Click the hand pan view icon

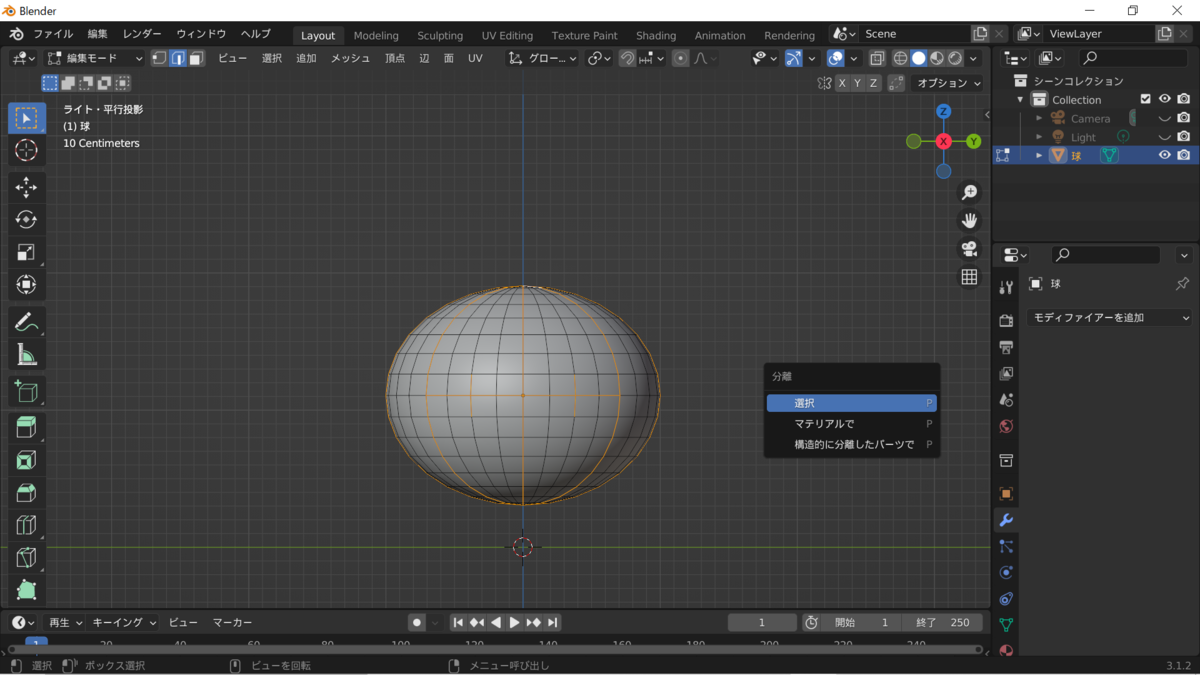click(969, 220)
